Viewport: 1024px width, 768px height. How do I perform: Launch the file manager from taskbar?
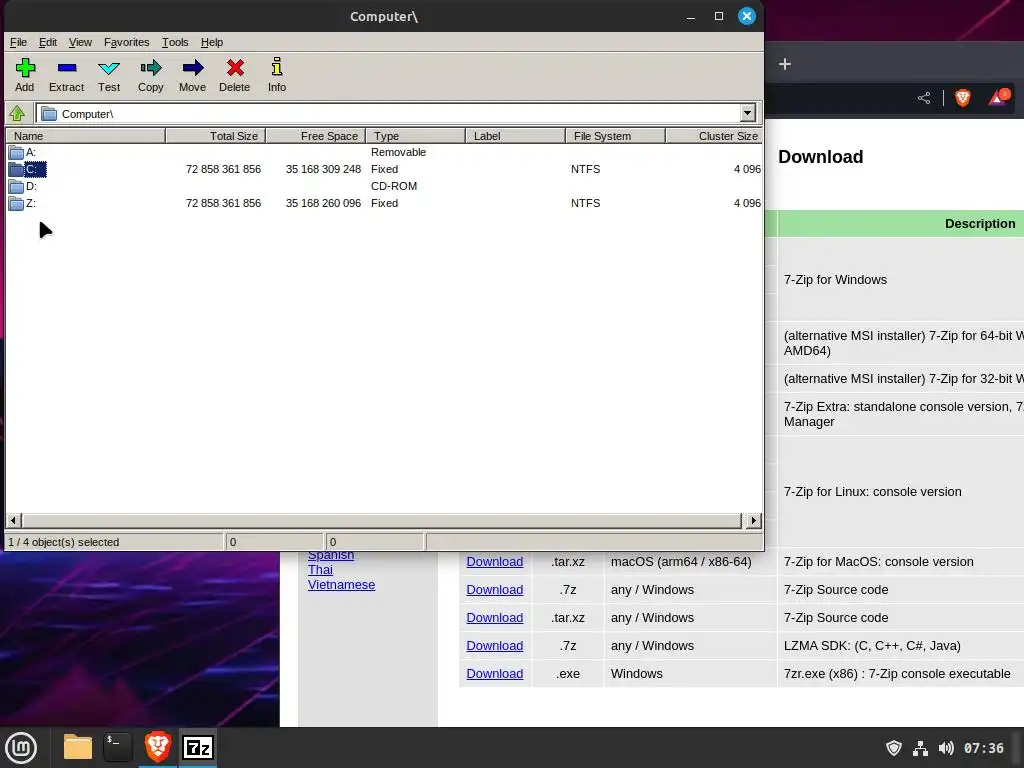(x=78, y=747)
